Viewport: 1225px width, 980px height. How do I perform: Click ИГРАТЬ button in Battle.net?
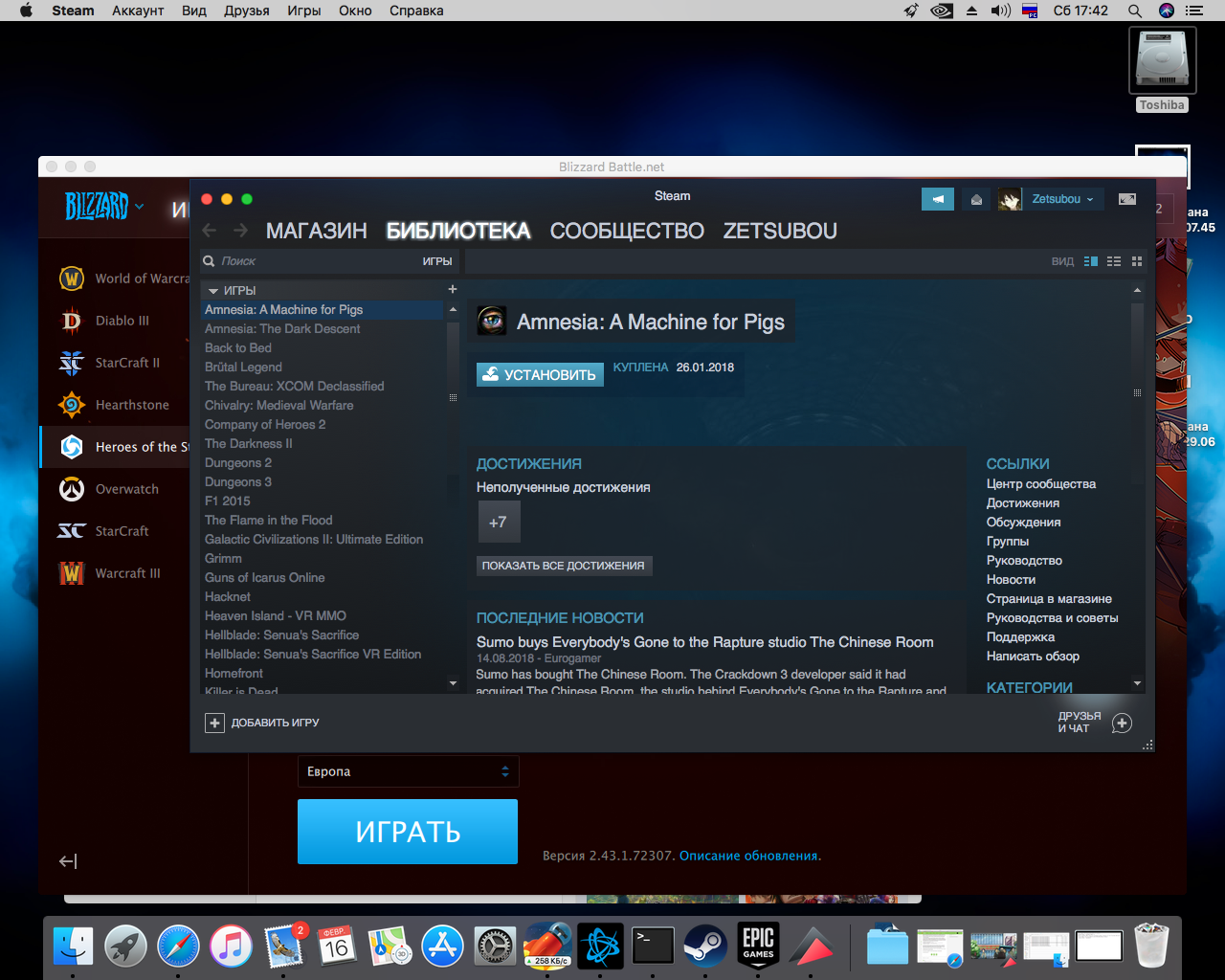(408, 832)
